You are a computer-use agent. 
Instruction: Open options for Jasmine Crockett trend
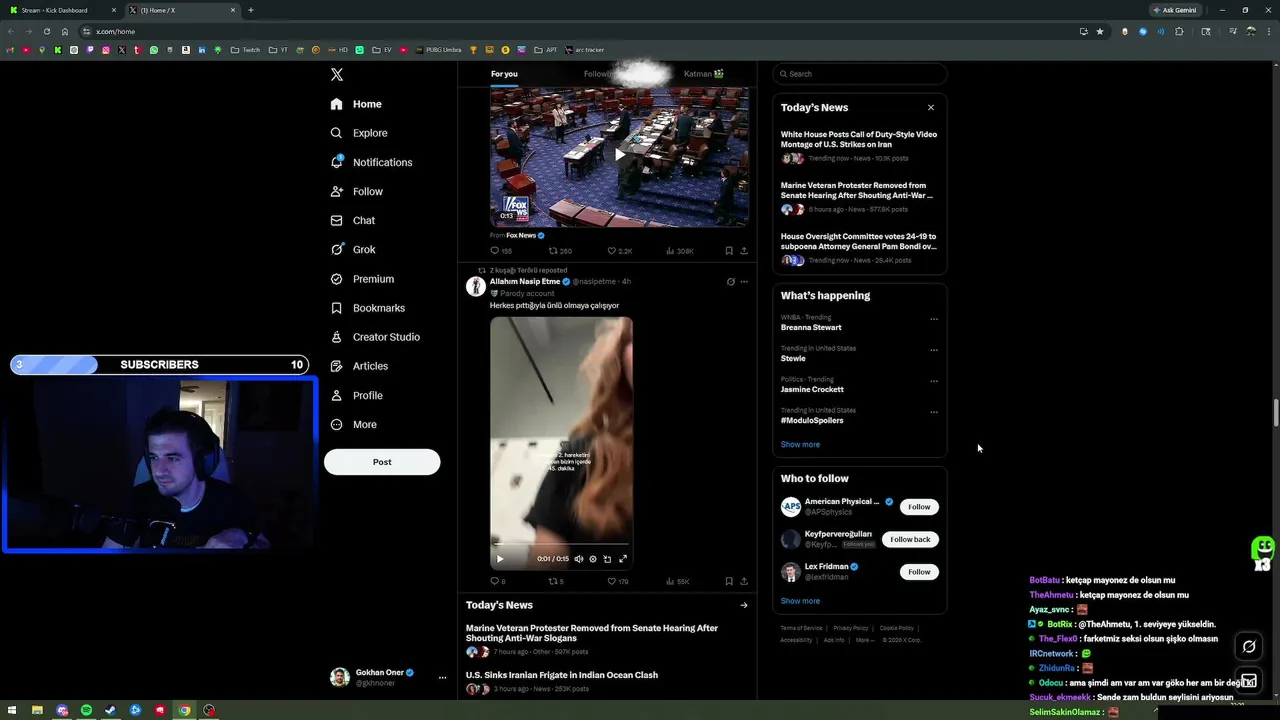pyautogui.click(x=934, y=381)
